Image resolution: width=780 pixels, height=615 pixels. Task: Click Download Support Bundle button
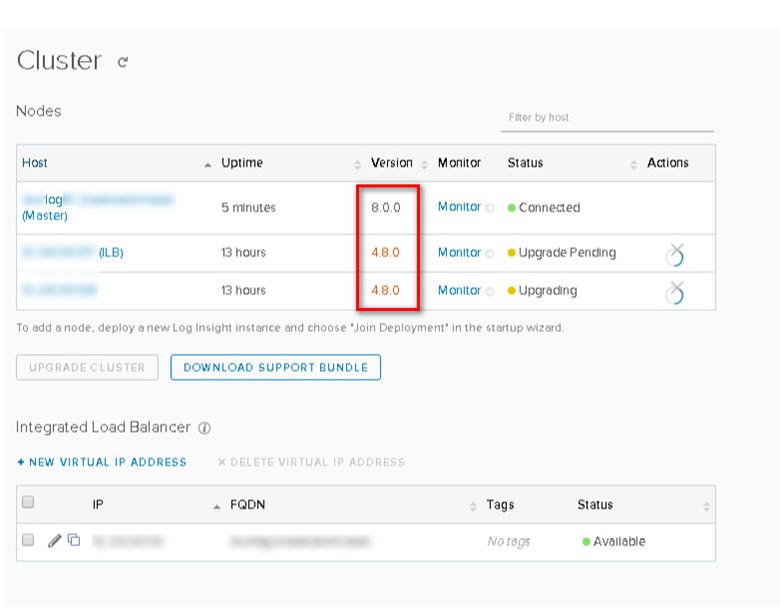coord(275,367)
